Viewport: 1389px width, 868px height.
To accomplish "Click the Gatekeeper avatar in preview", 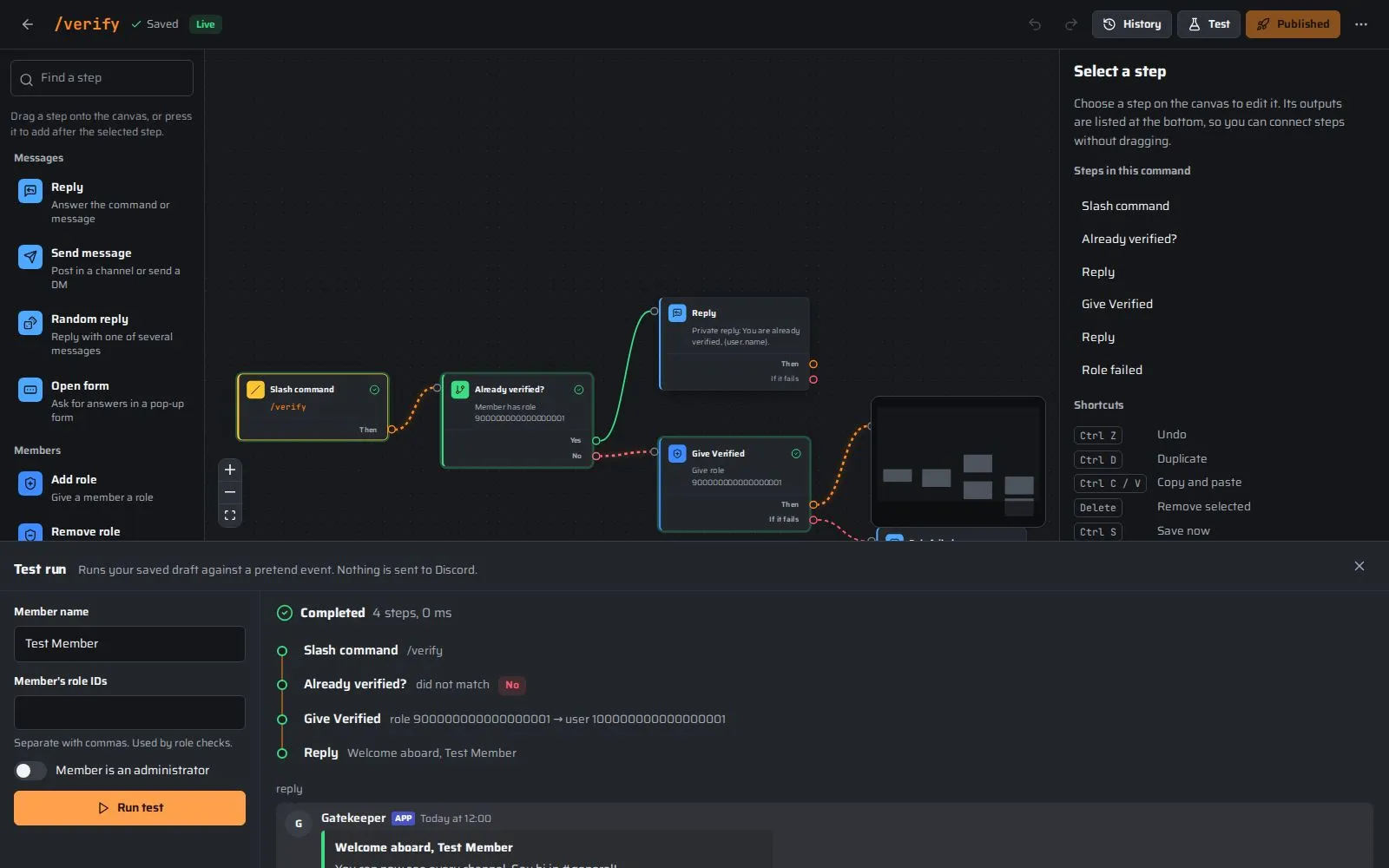I will point(299,824).
